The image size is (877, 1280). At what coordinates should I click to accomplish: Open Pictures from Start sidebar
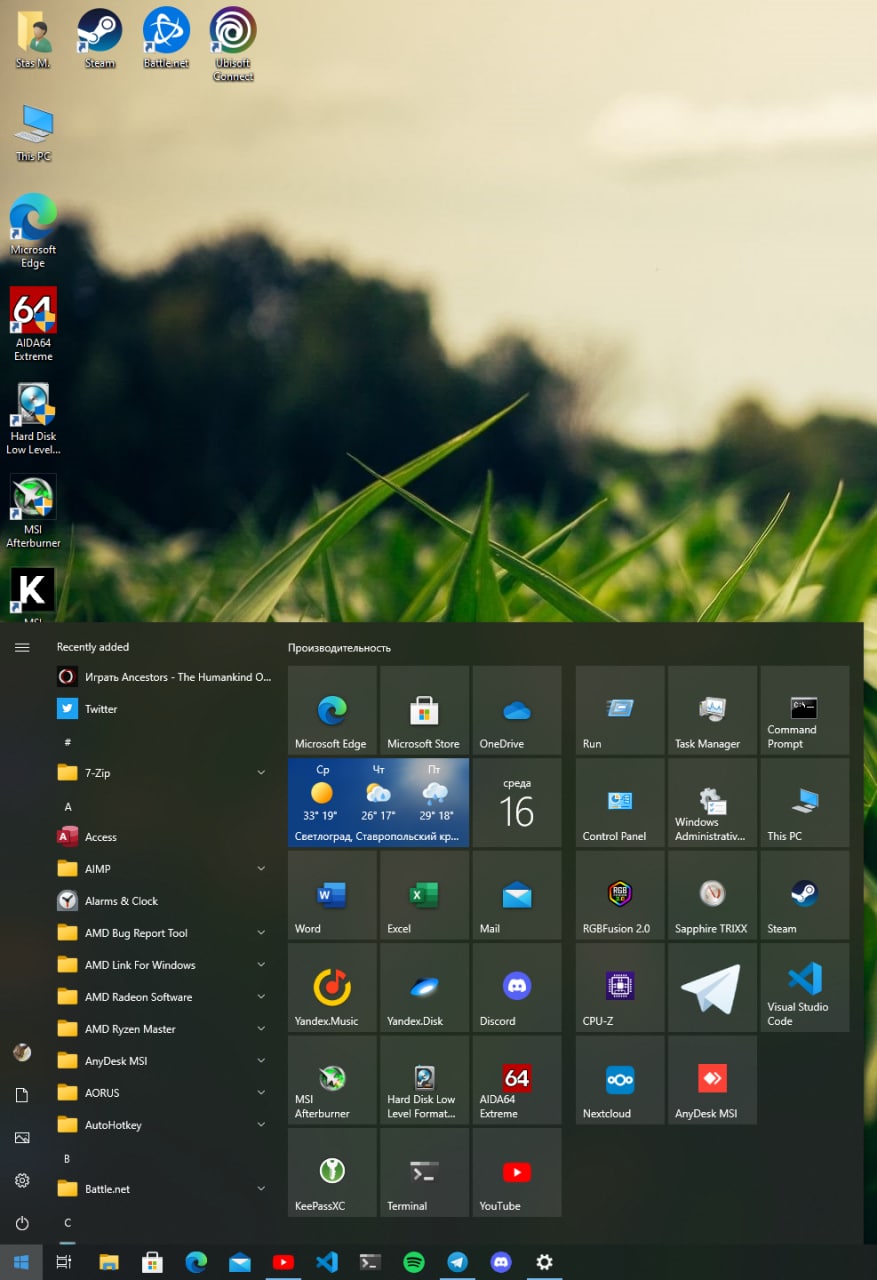coord(22,1138)
